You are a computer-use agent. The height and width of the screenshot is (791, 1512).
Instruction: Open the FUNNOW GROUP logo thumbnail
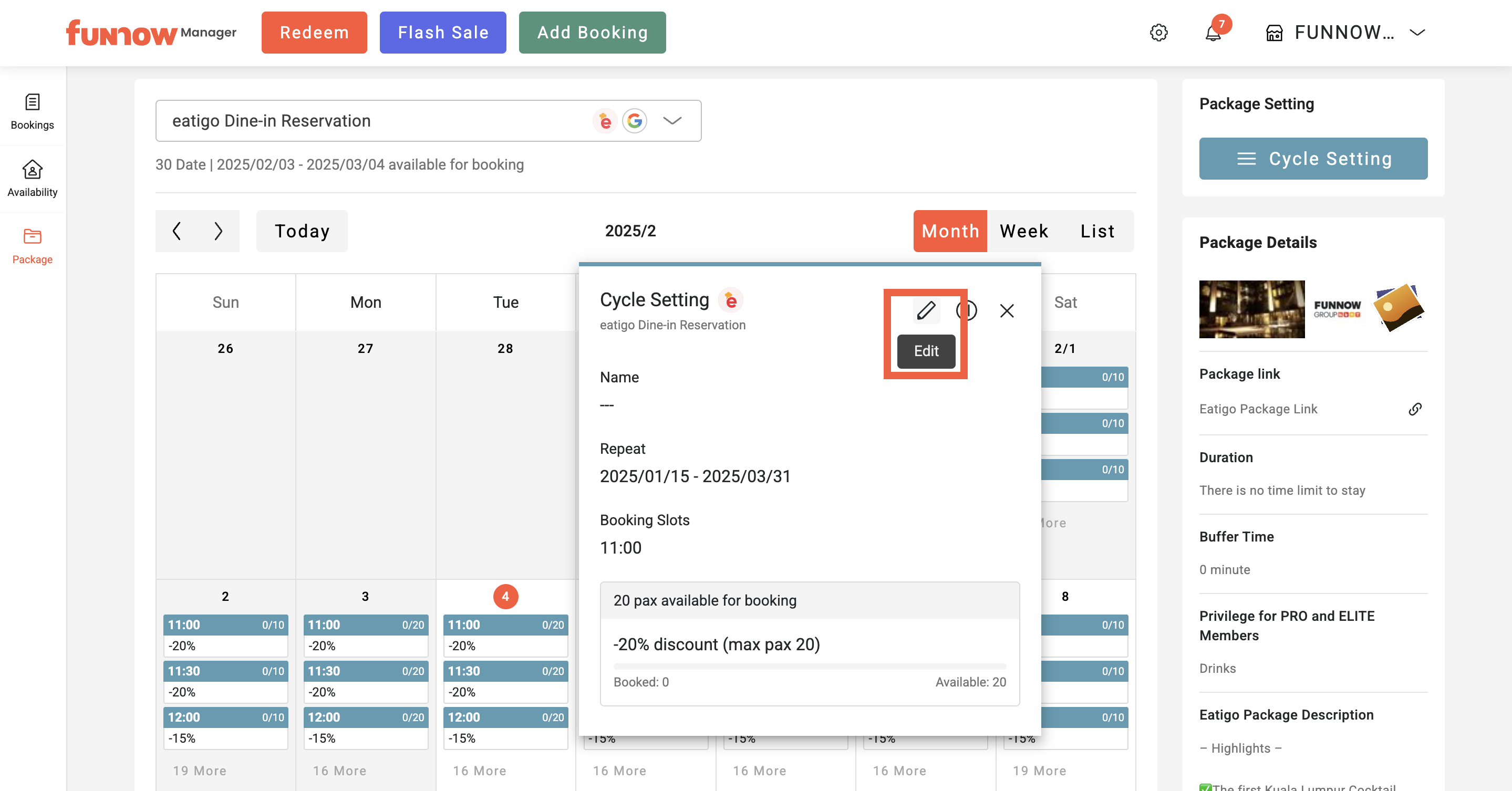(1337, 309)
